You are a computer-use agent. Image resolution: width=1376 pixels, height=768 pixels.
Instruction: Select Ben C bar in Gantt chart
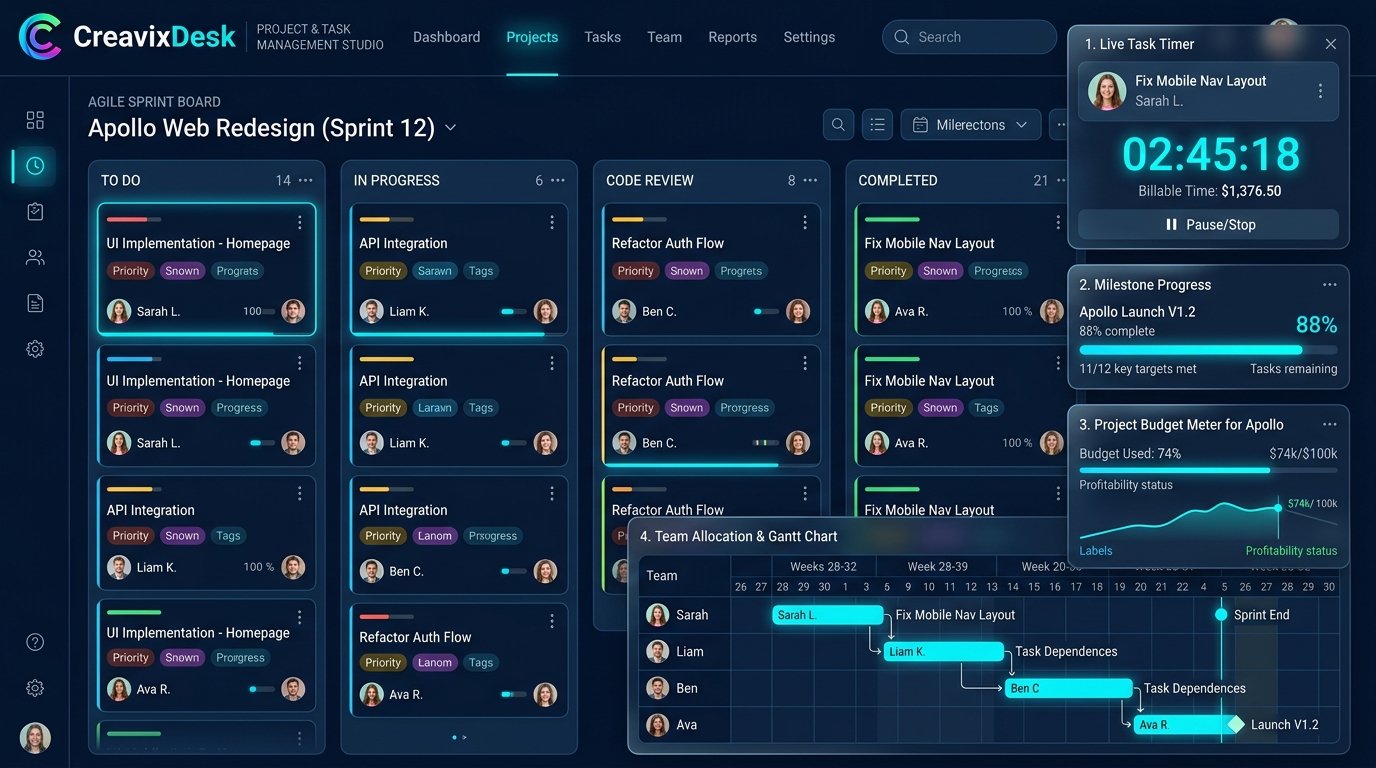tap(1068, 688)
